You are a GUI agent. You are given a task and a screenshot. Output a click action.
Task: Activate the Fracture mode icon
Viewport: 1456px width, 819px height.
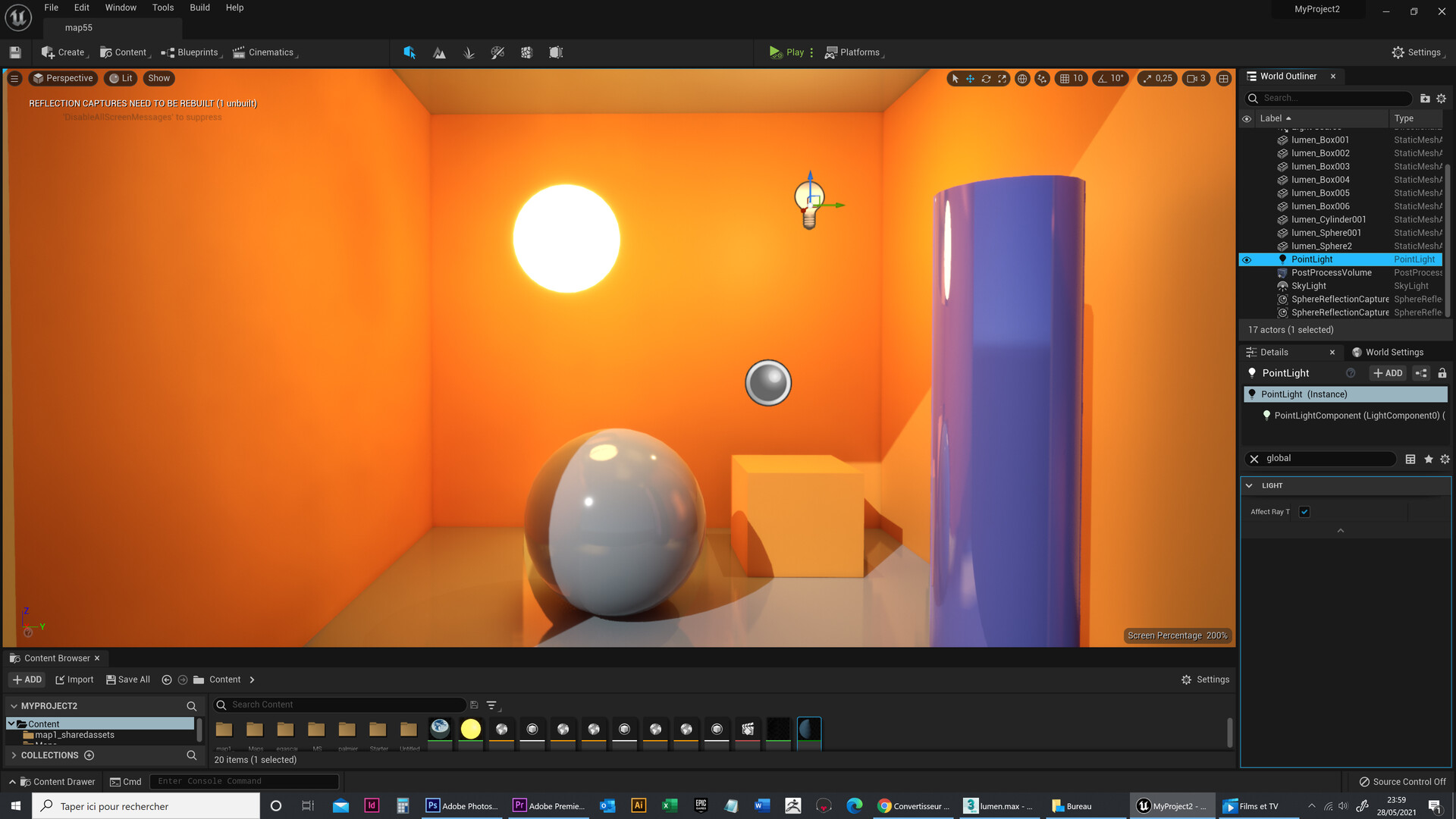(526, 52)
